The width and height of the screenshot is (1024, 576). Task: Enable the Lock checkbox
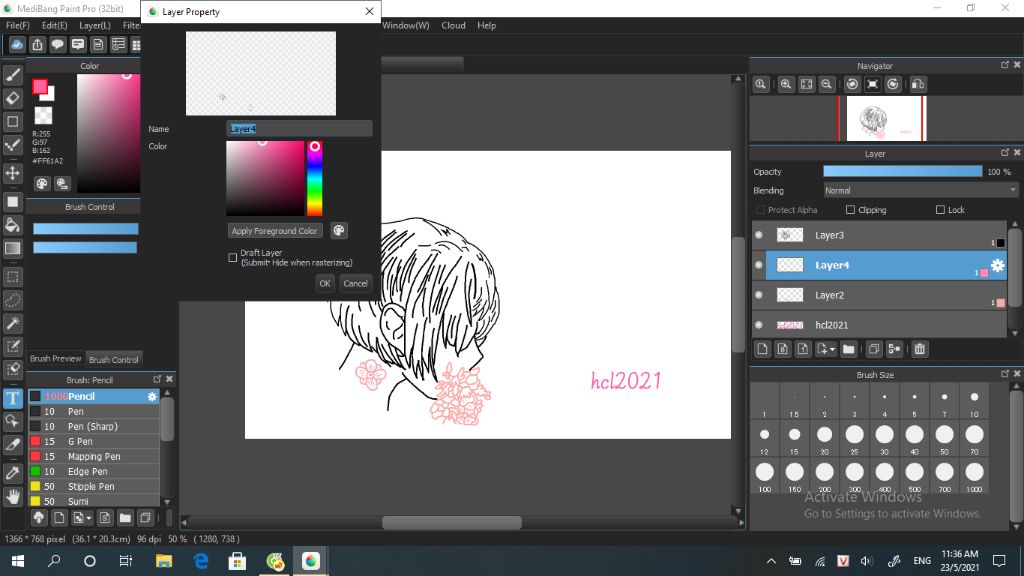tap(940, 210)
